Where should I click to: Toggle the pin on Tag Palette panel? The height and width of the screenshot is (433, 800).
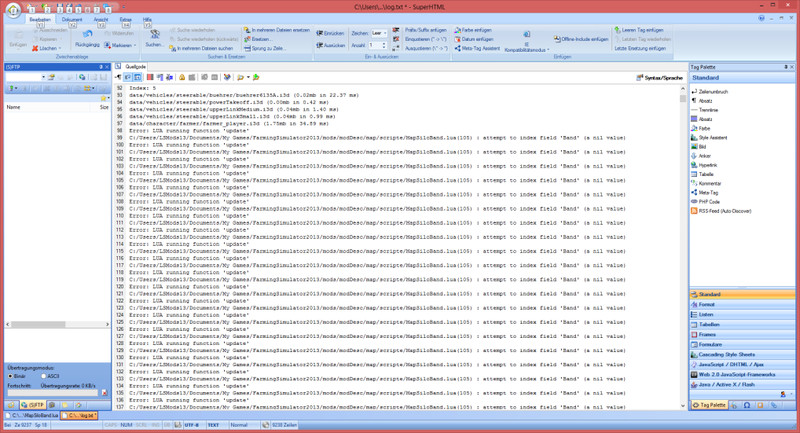click(x=786, y=67)
